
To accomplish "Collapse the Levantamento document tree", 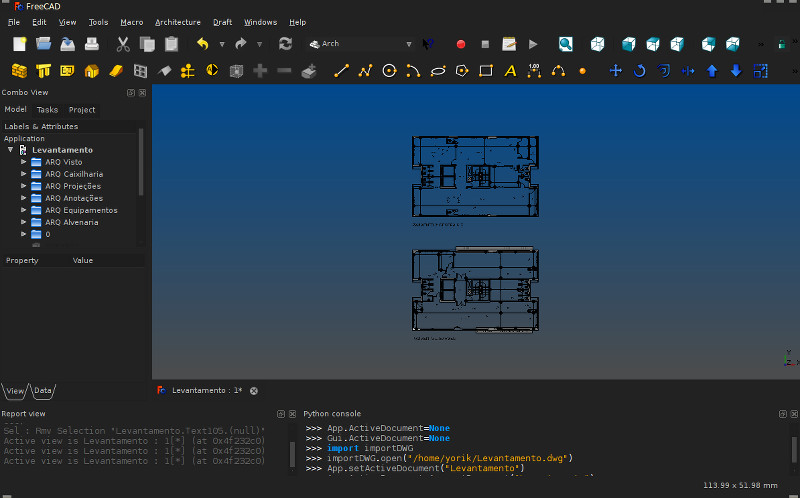I will [10, 150].
